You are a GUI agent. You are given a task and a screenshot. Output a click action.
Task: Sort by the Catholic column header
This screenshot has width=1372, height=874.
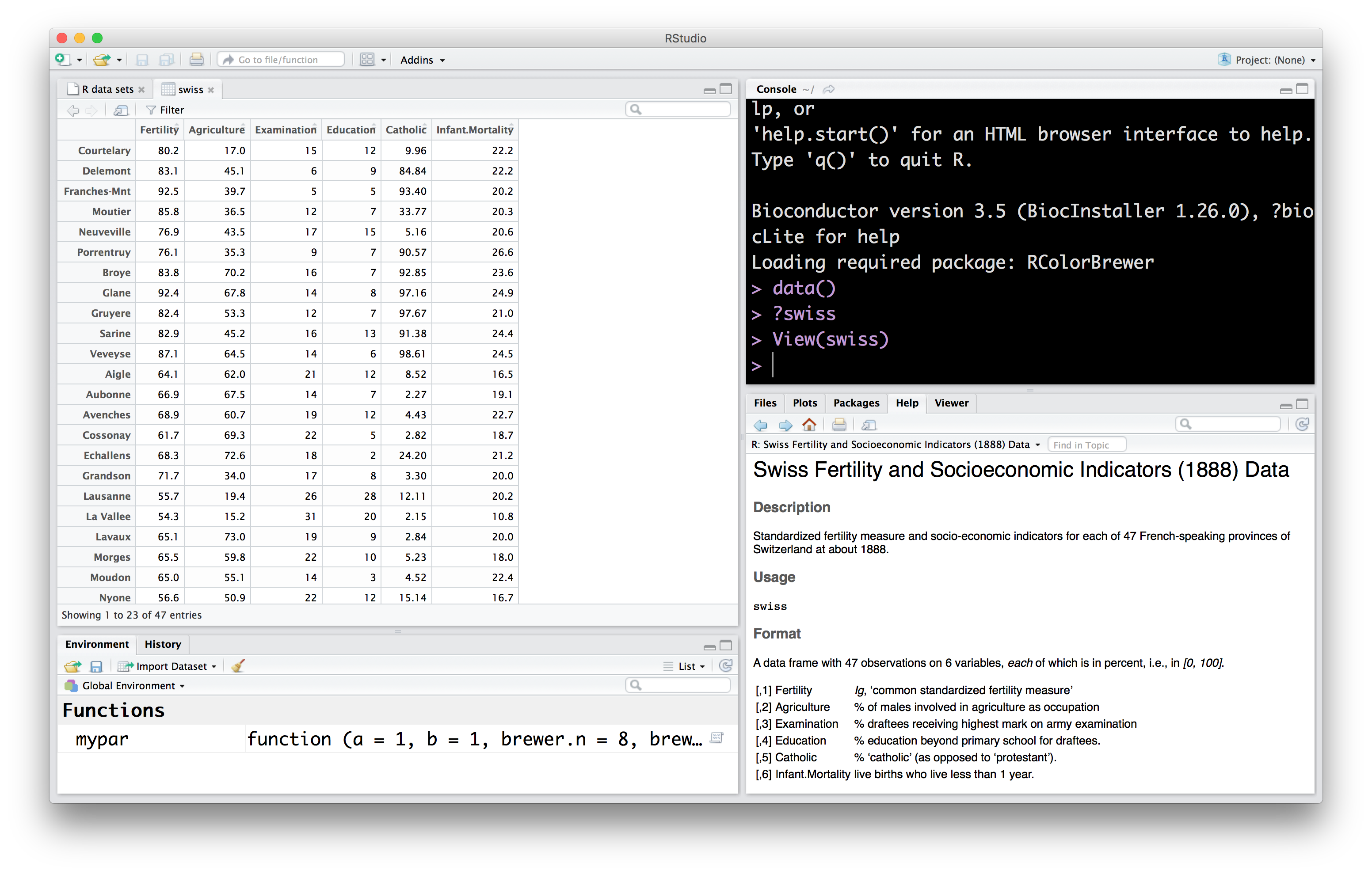(x=406, y=130)
